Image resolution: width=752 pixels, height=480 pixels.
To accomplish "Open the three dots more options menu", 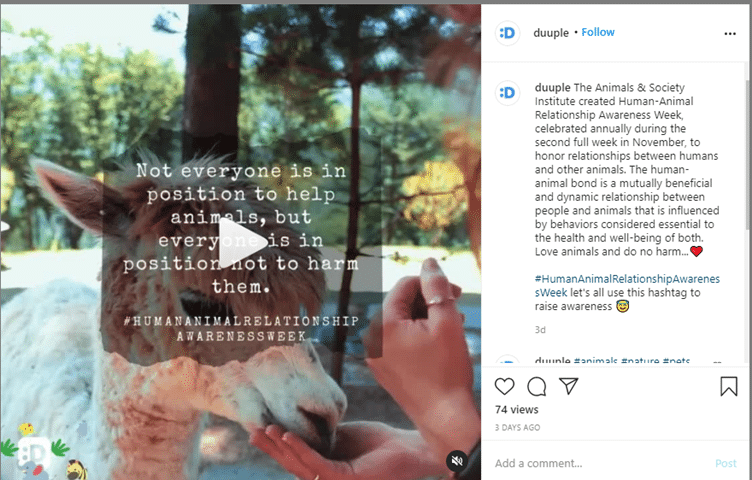I will click(730, 34).
